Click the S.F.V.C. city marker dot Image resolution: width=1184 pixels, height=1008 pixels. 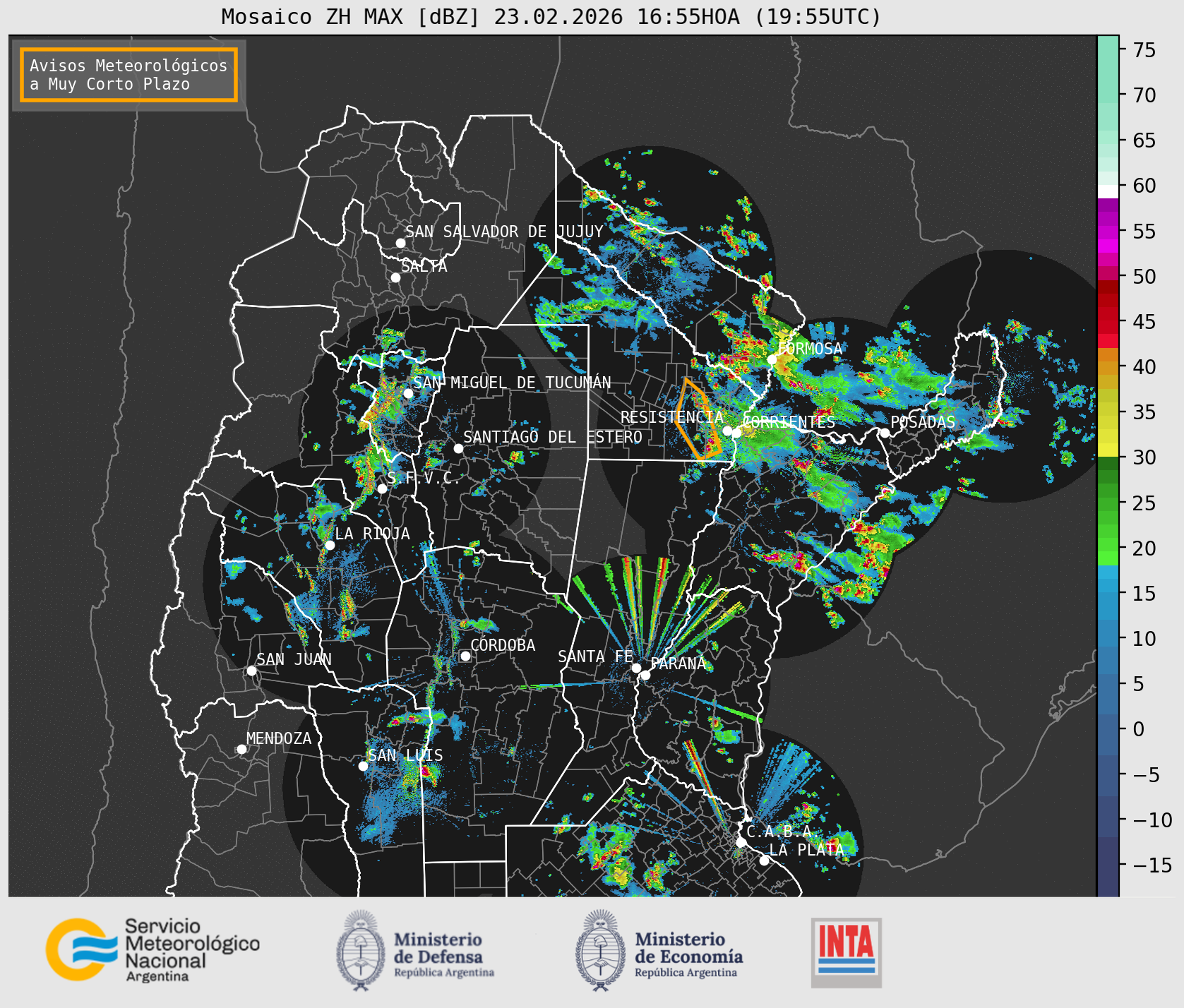(x=382, y=488)
